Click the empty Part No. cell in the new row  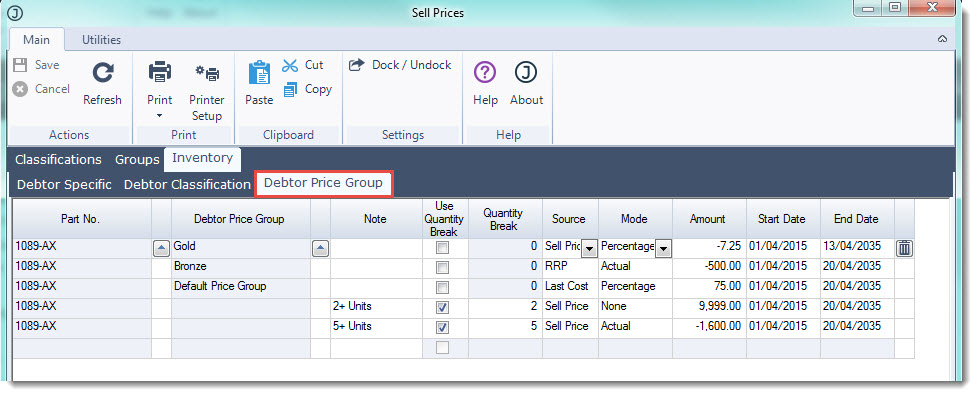click(x=81, y=348)
